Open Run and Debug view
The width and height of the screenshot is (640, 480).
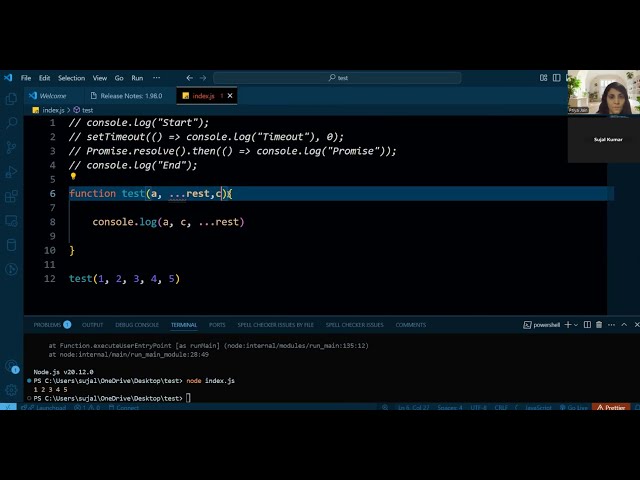click(11, 172)
